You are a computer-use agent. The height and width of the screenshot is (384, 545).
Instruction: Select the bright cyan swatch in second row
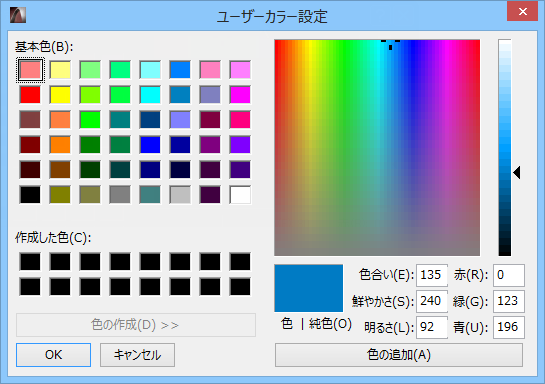point(150,95)
